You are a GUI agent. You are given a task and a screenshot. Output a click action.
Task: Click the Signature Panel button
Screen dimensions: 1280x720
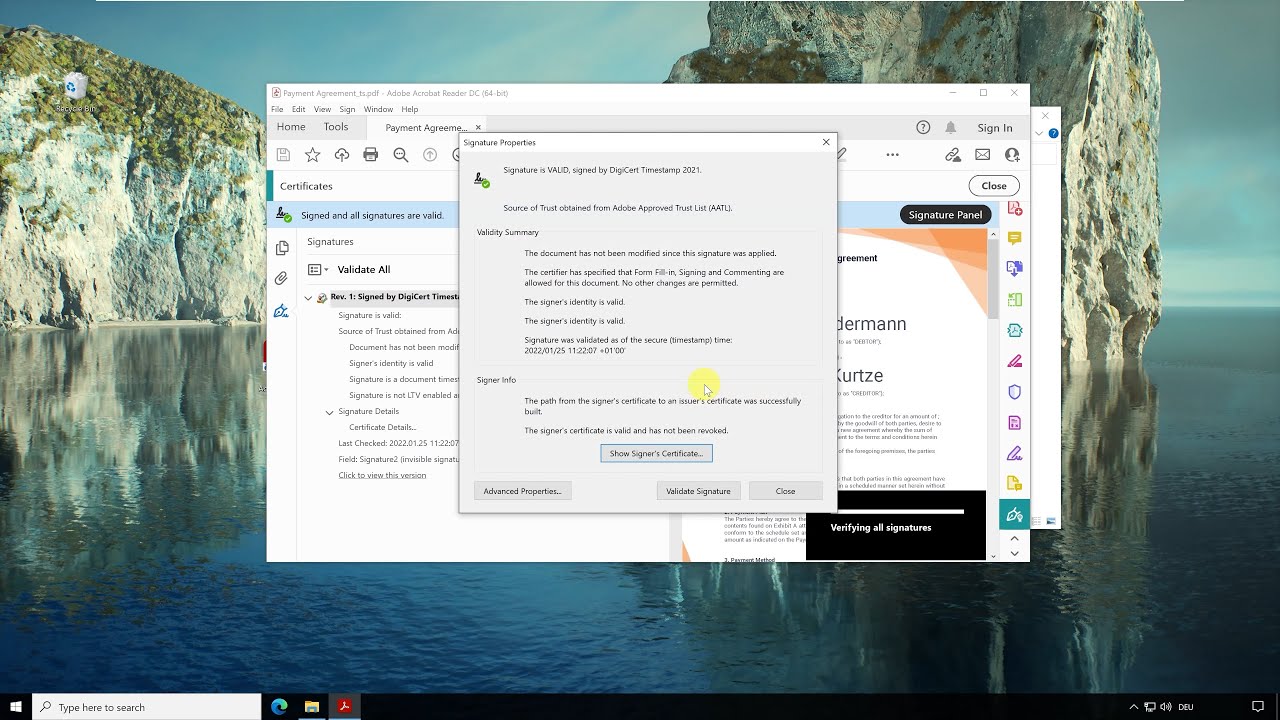945,215
